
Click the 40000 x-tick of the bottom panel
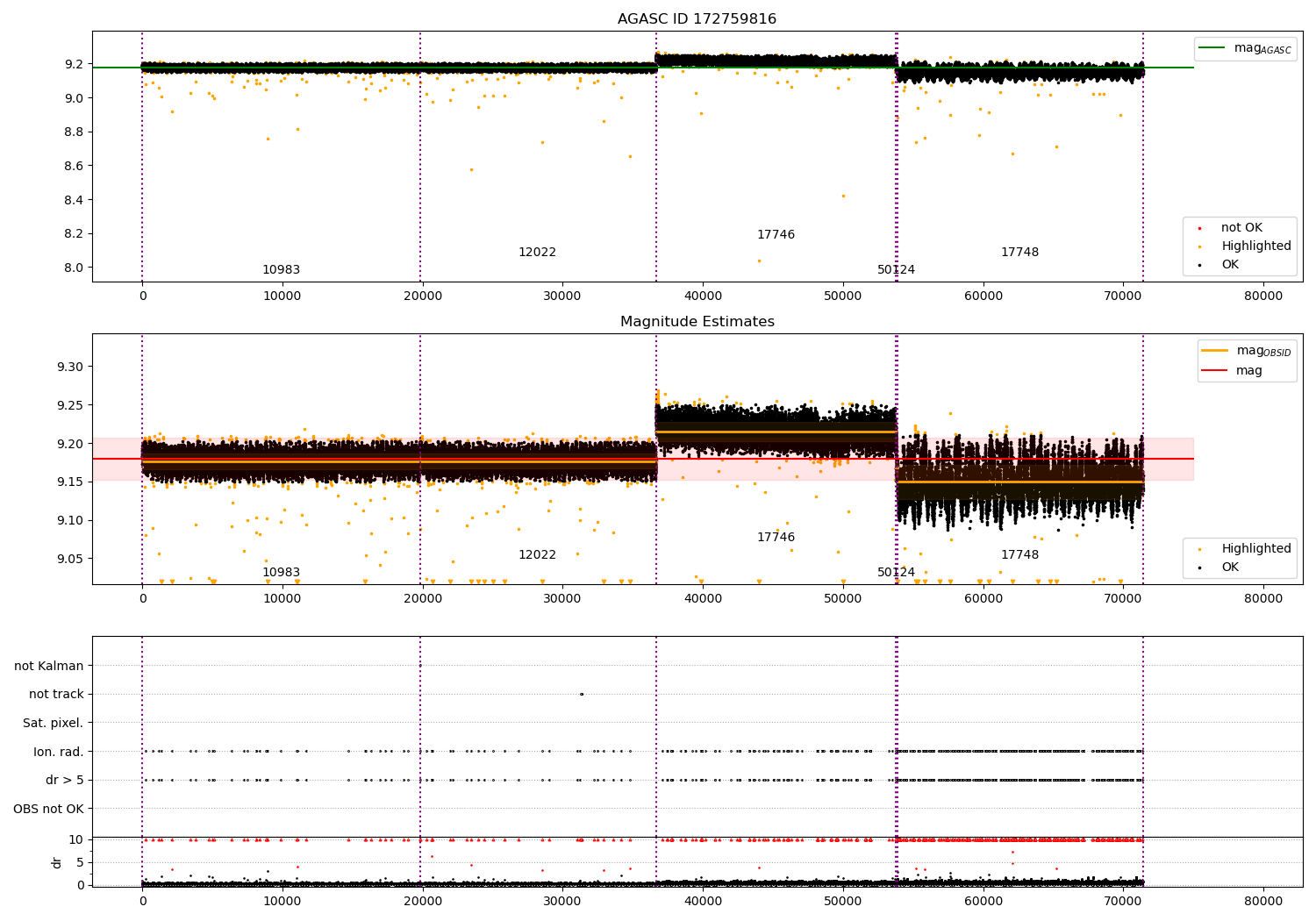tap(703, 901)
